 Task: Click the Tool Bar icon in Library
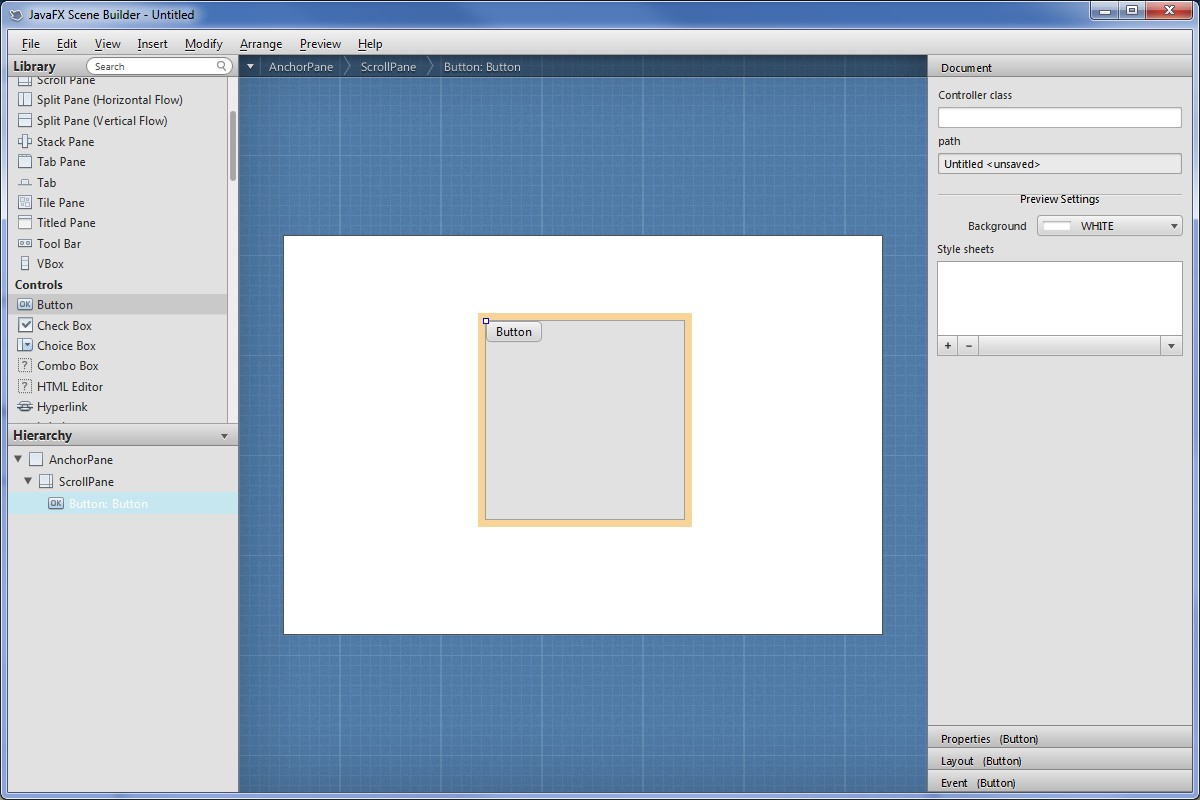(x=25, y=244)
